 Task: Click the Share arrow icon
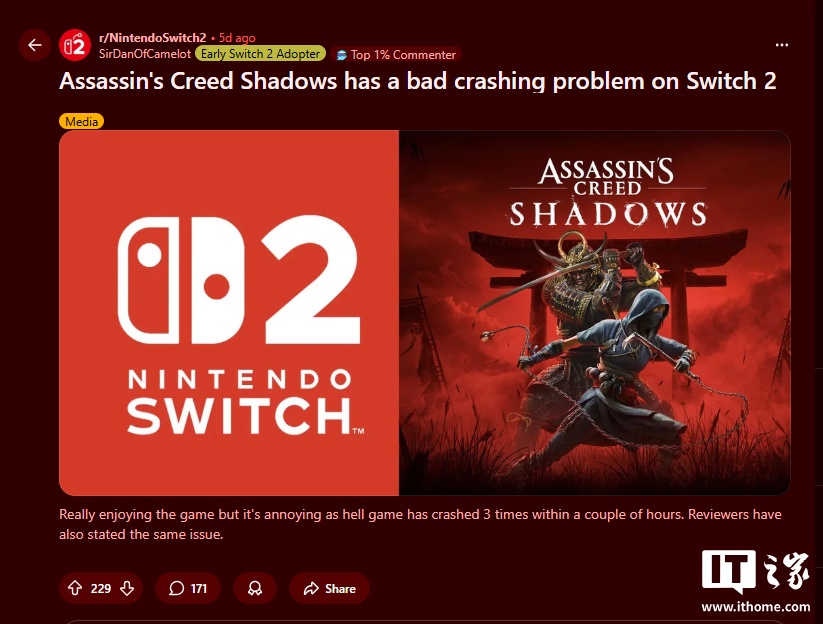tap(311, 588)
